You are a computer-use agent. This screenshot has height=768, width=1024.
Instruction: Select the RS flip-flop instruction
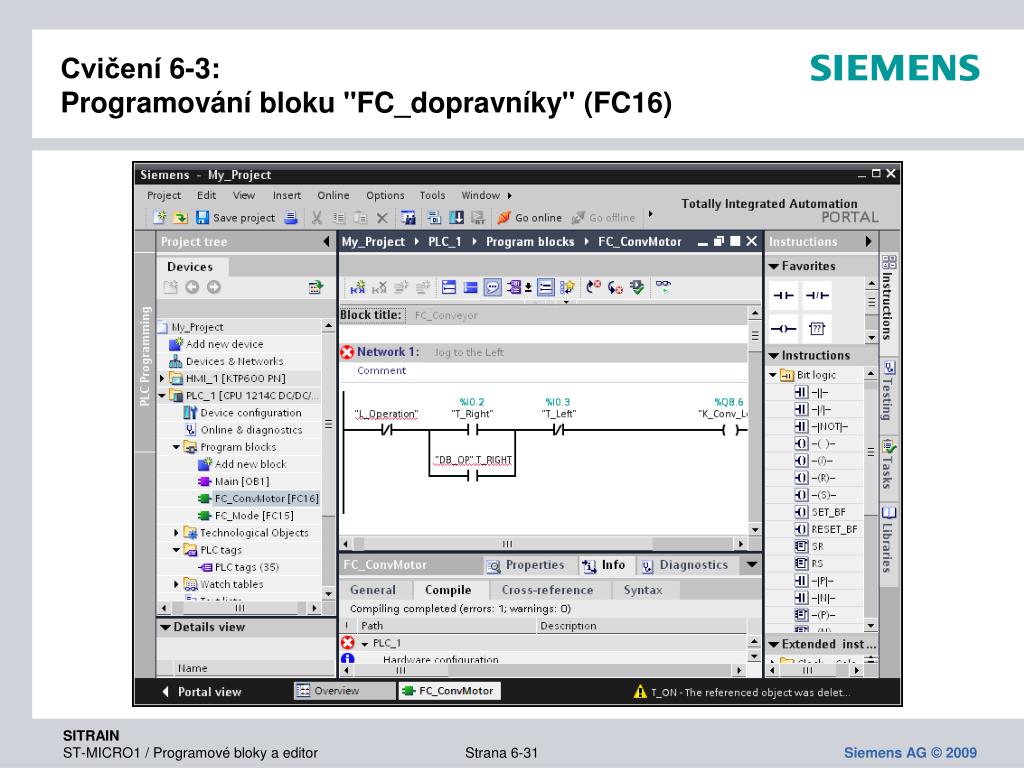click(x=809, y=563)
